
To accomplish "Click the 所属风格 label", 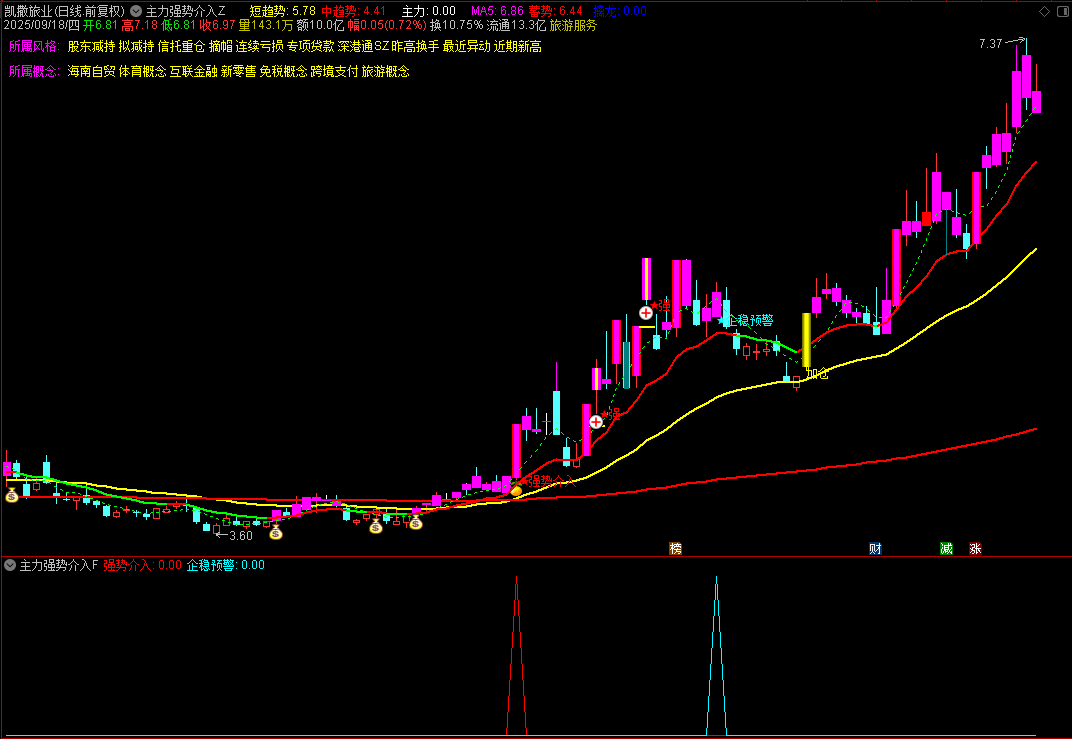I will coord(34,46).
